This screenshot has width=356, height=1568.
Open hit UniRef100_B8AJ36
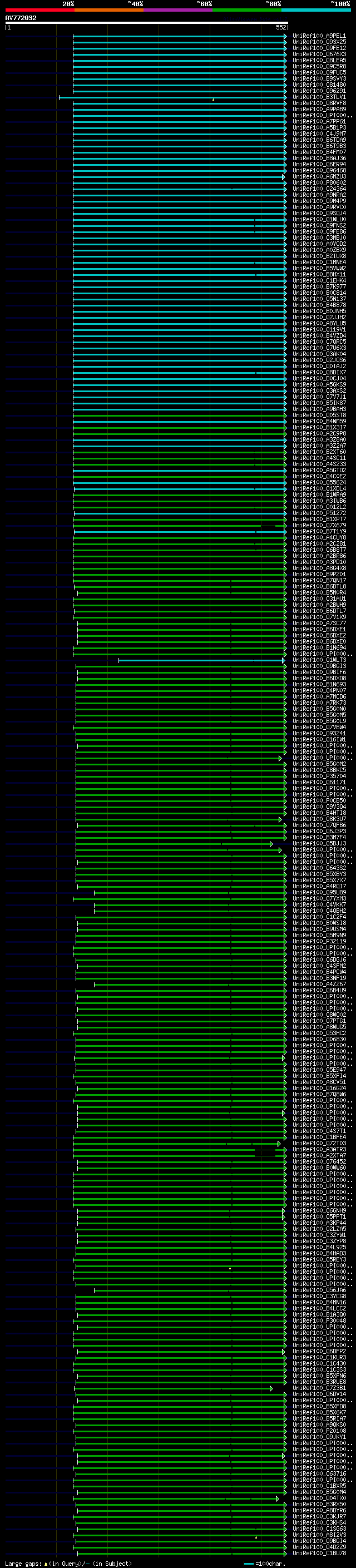319,159
